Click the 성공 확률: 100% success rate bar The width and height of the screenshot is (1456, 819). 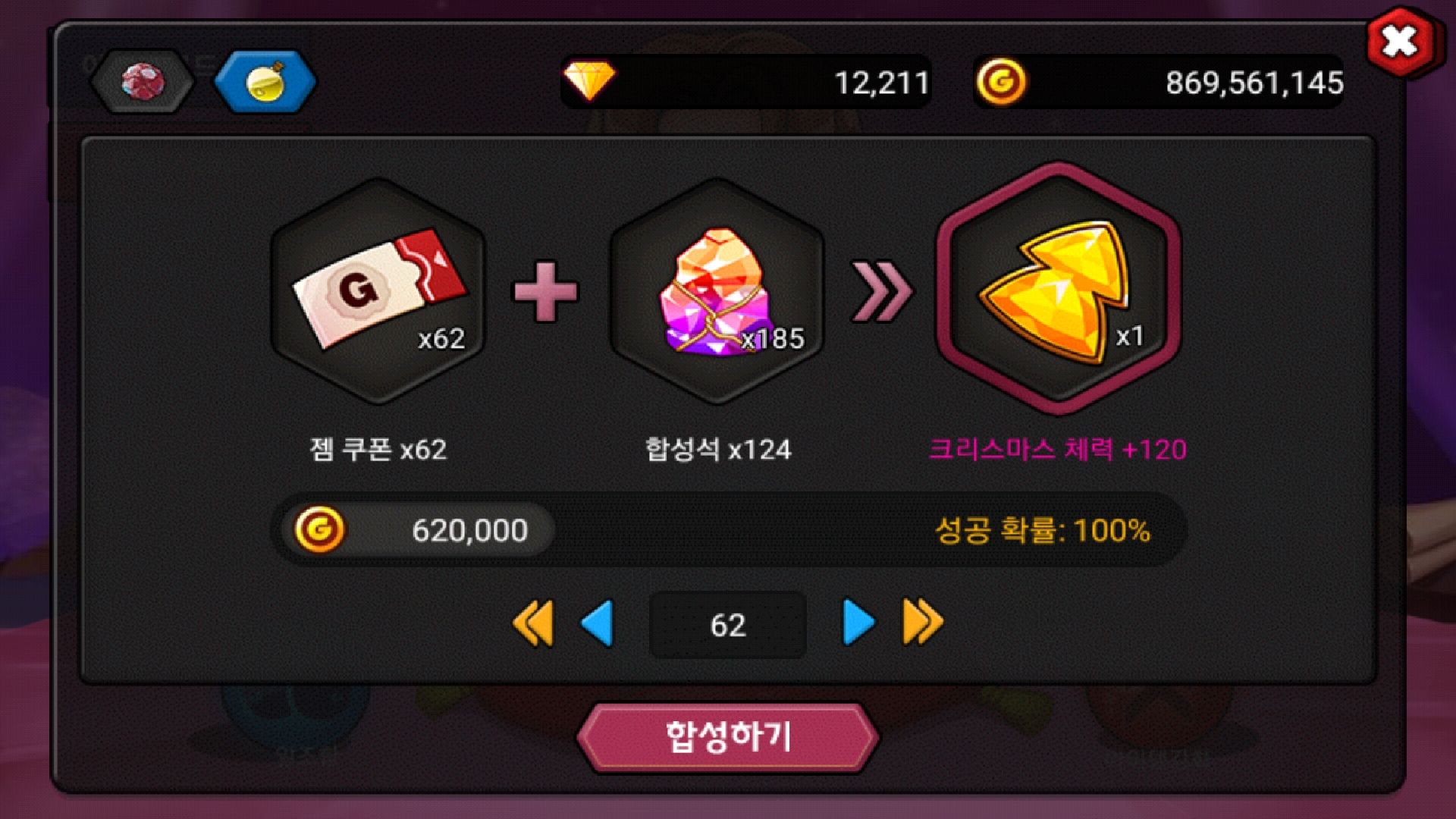[x=729, y=529]
